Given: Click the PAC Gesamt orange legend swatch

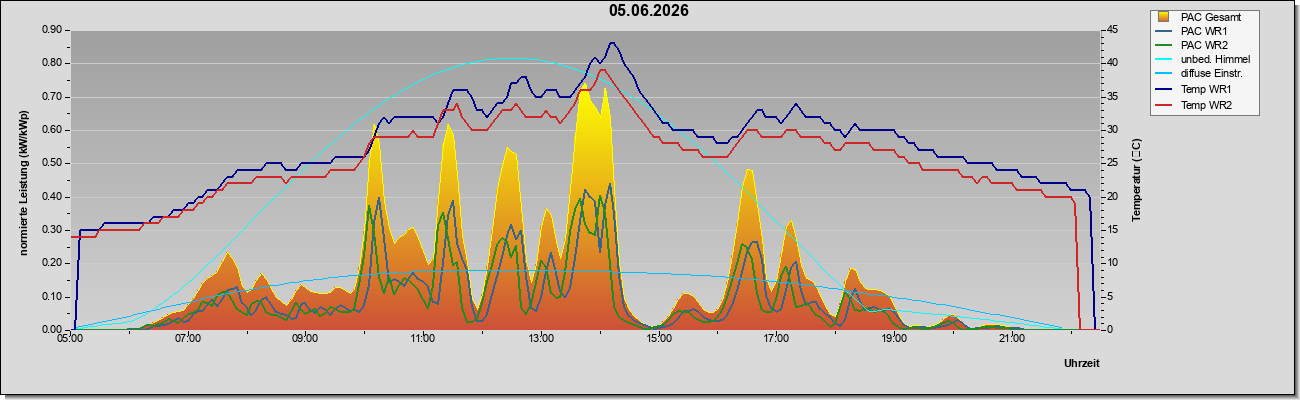Looking at the screenshot, I should point(1164,17).
